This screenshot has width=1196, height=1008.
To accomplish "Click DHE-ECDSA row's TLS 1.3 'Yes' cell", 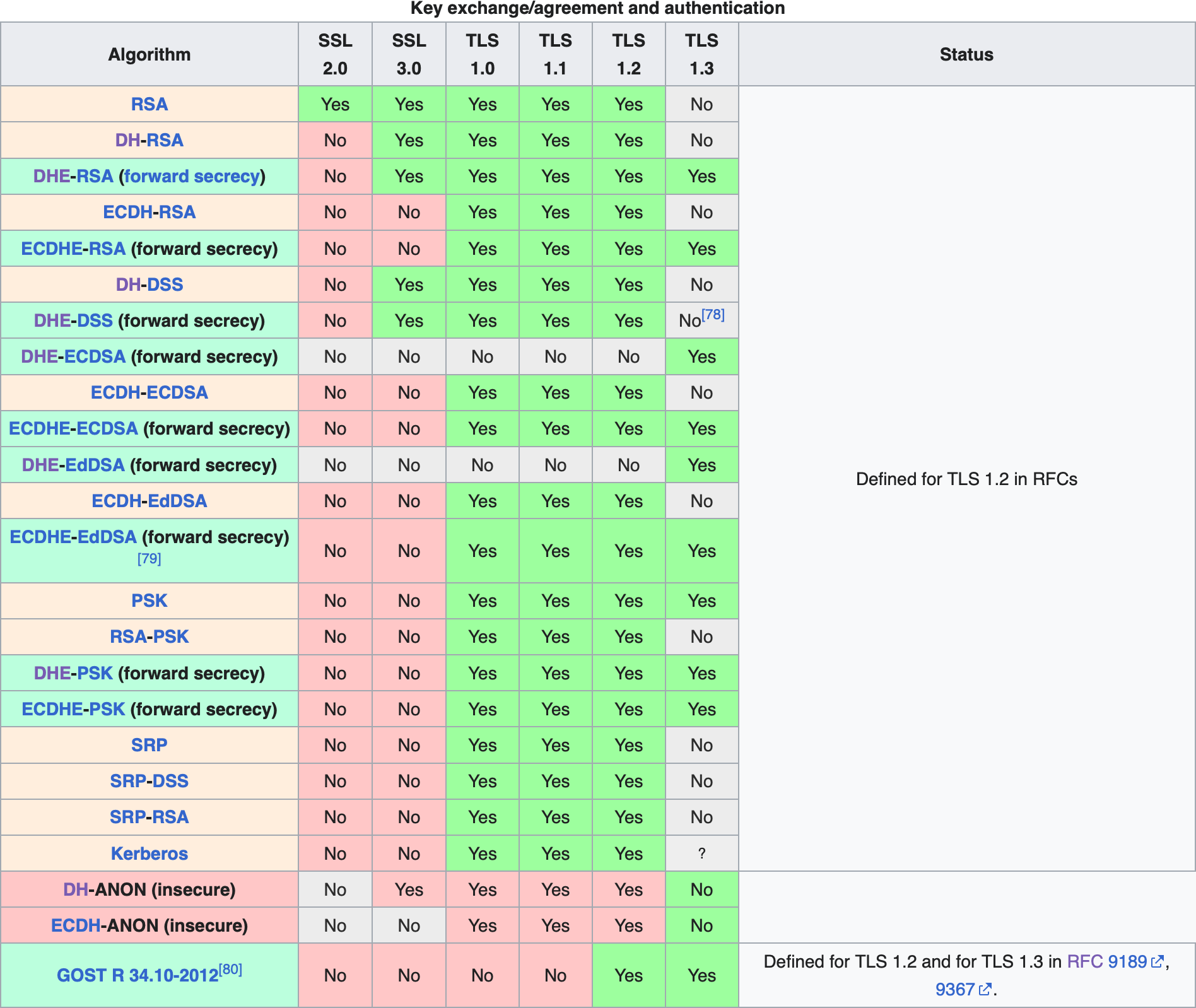I will tap(702, 356).
